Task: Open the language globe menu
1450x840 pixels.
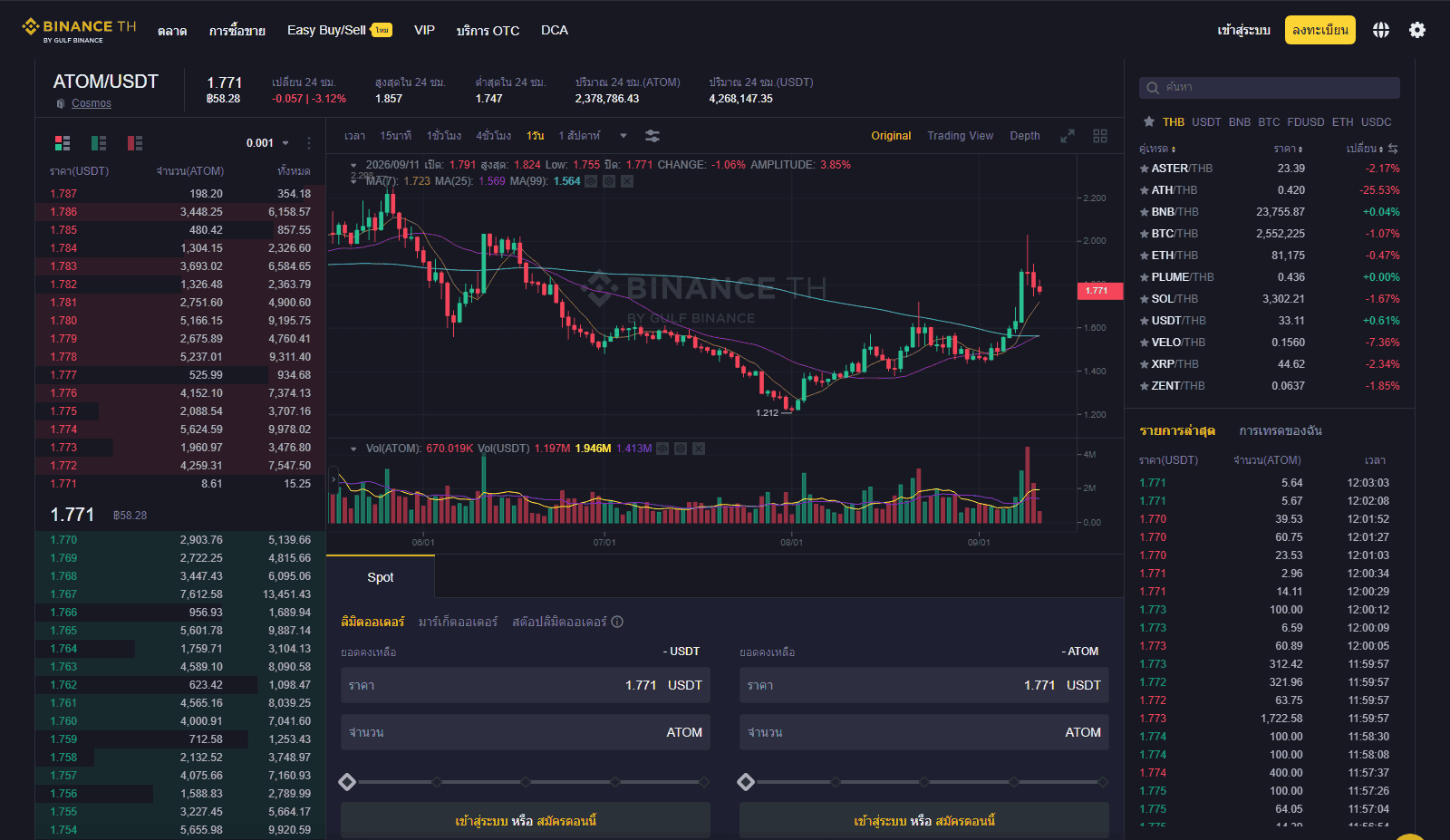Action: tap(1380, 30)
